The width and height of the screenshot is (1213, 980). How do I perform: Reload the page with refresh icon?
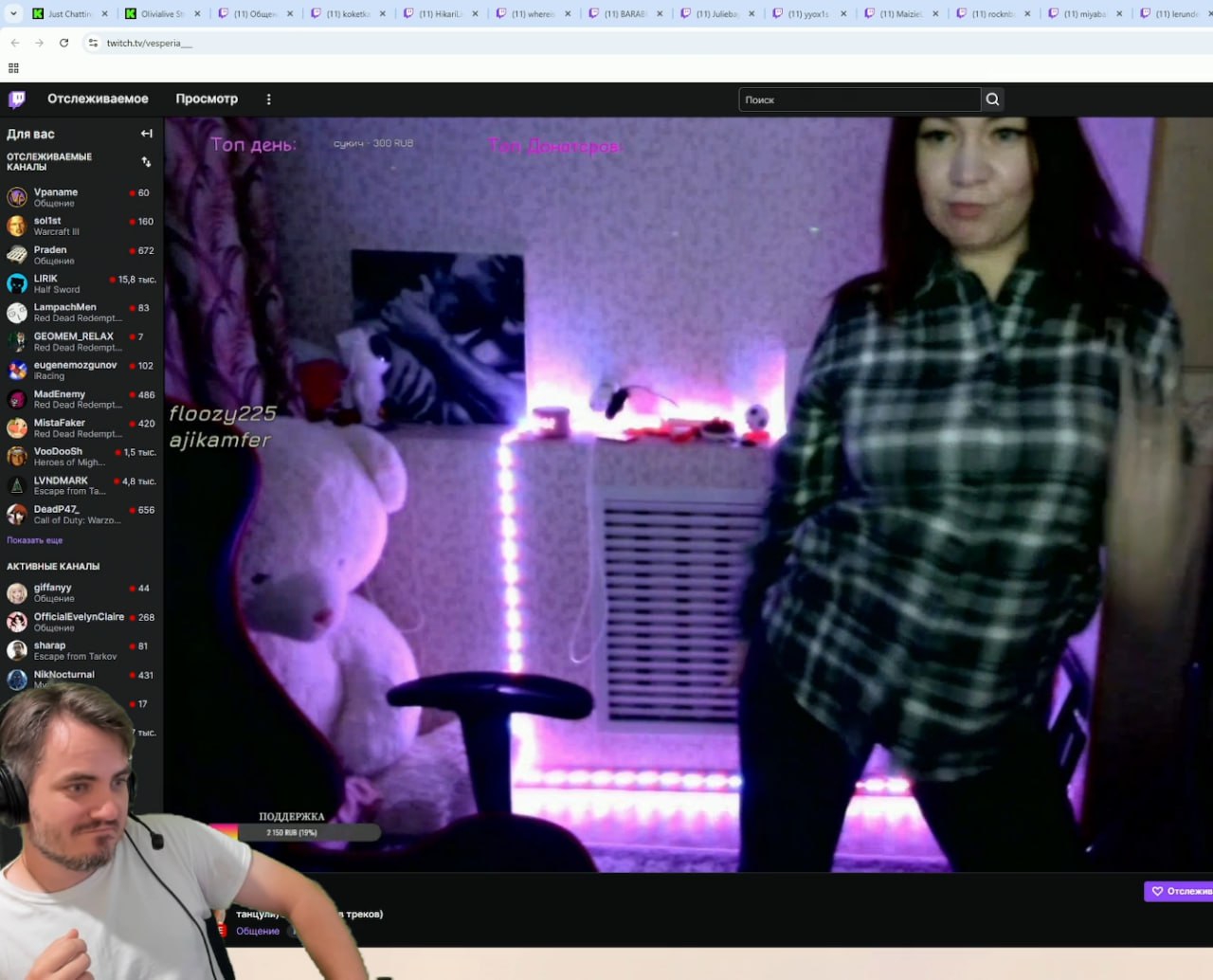[x=63, y=43]
